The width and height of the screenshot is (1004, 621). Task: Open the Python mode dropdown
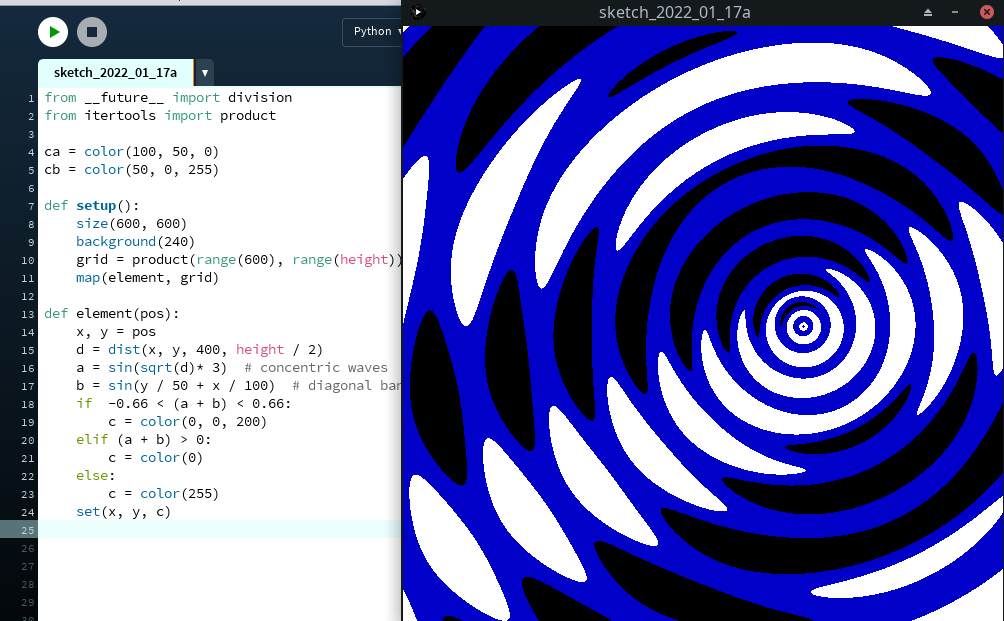coord(376,31)
